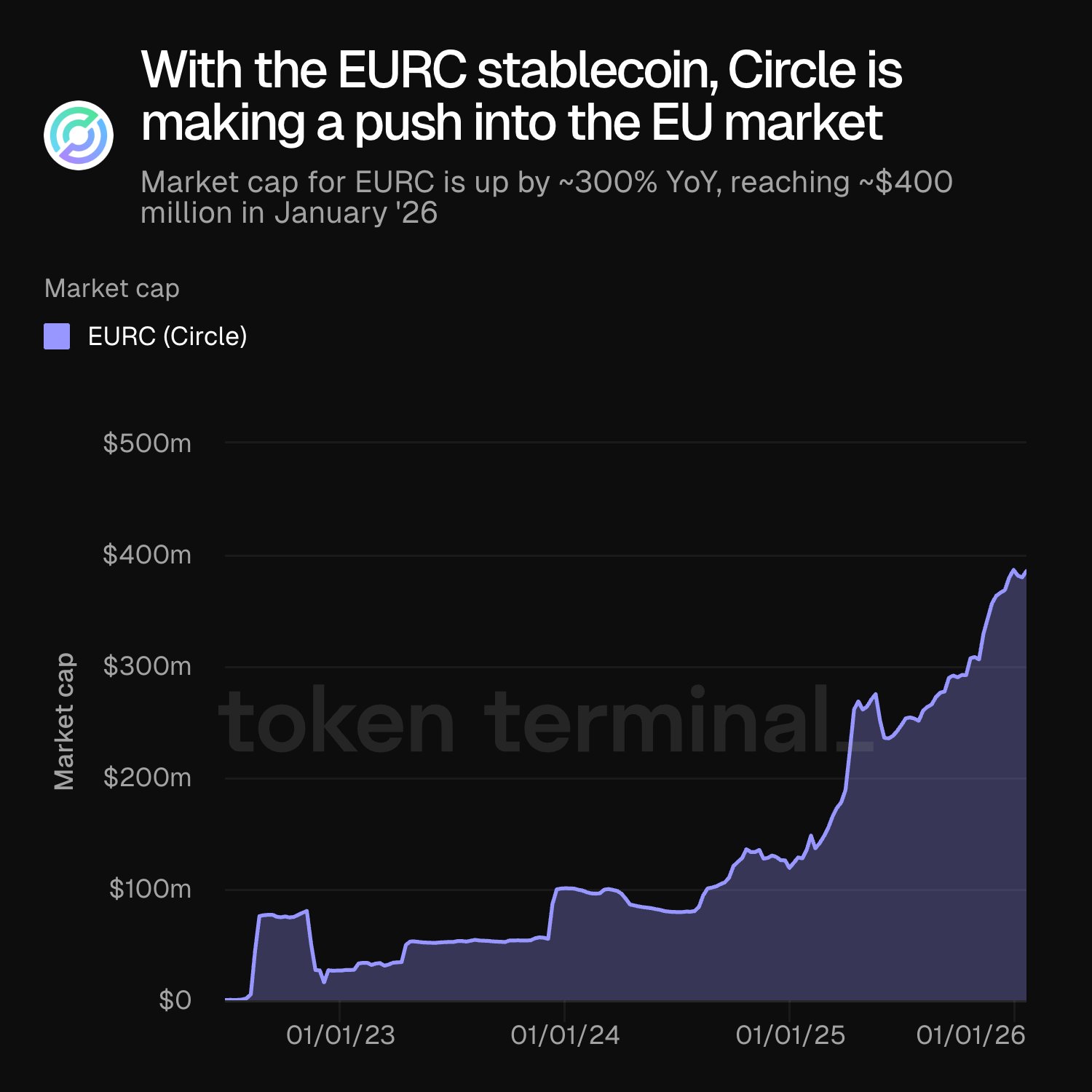Click the rightmost end of the market cap line
The height and width of the screenshot is (1092, 1092).
tap(1025, 571)
